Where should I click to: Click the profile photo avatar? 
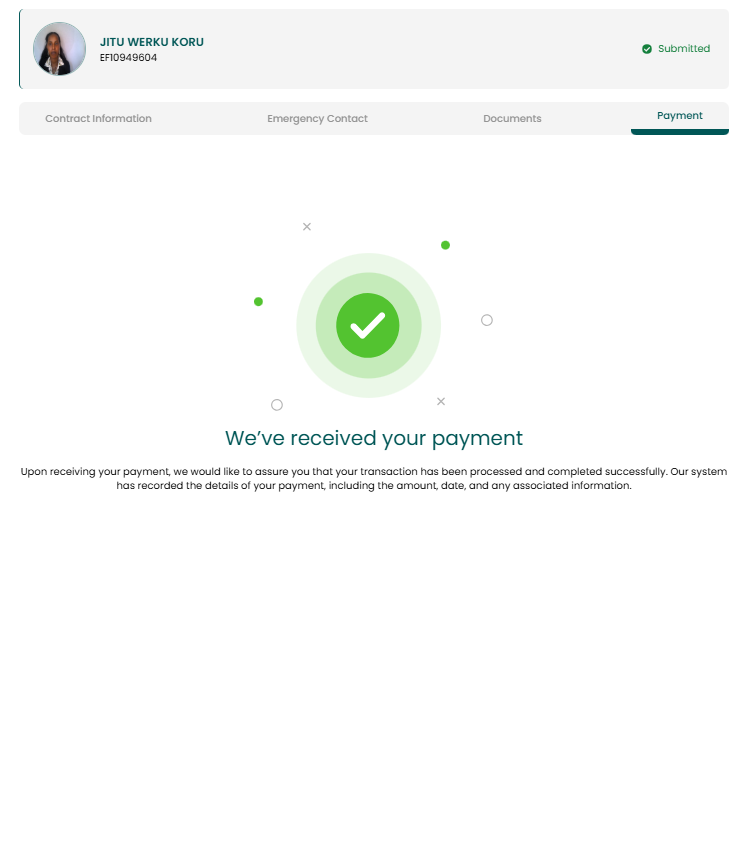coord(60,49)
